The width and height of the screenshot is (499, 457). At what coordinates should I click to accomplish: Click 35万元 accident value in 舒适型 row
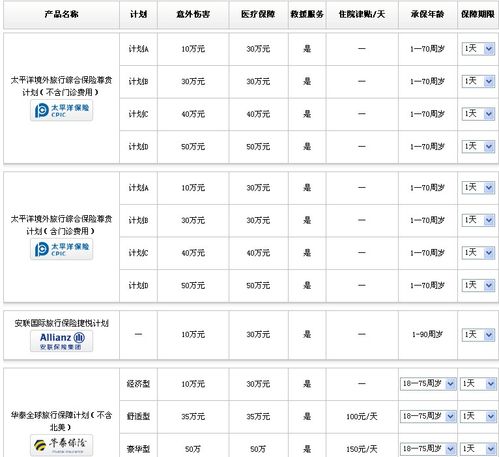pos(193,416)
